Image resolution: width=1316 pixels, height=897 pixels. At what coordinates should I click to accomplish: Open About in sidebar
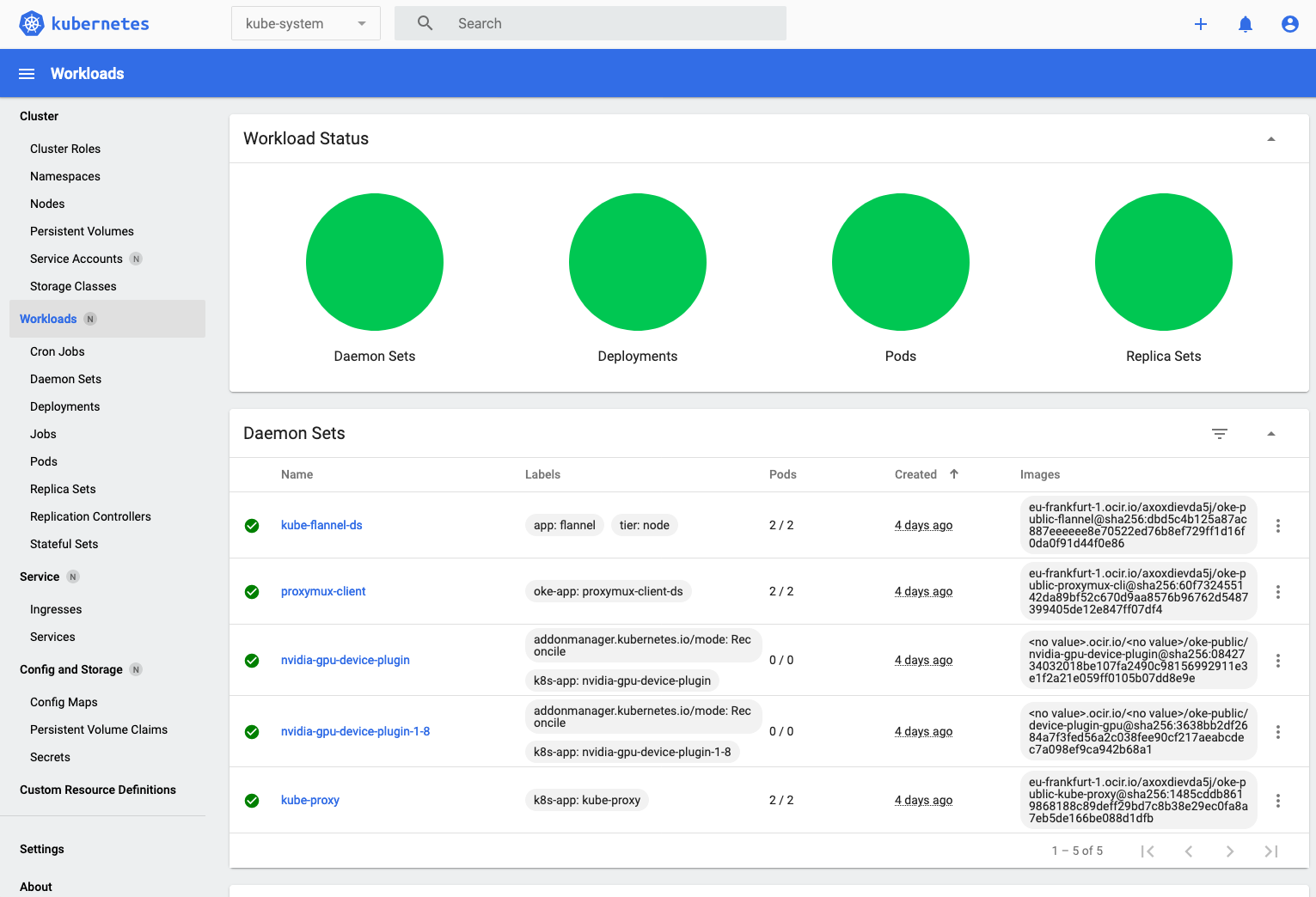tap(36, 887)
